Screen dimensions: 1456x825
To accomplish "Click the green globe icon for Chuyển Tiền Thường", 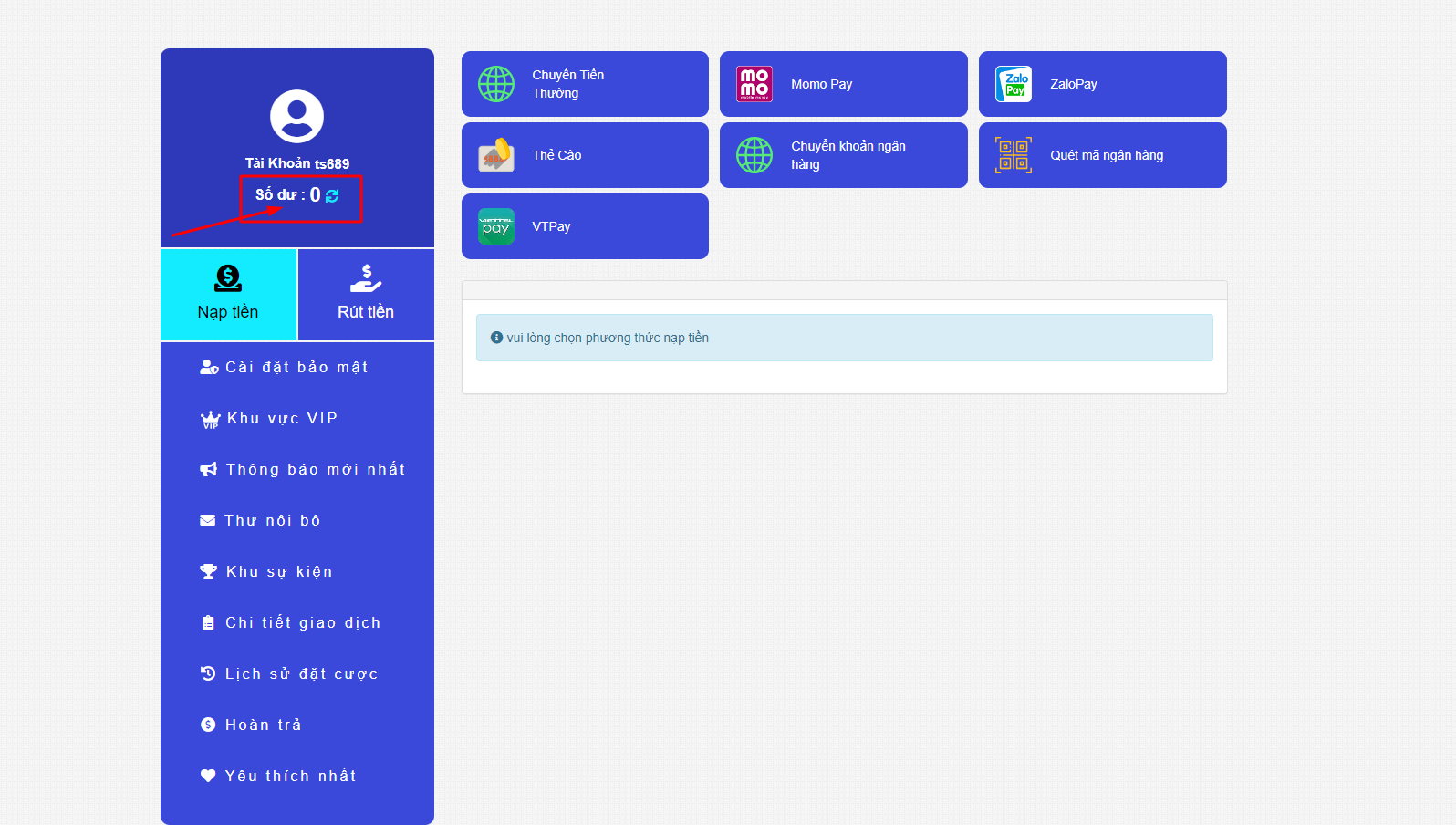I will click(x=496, y=84).
